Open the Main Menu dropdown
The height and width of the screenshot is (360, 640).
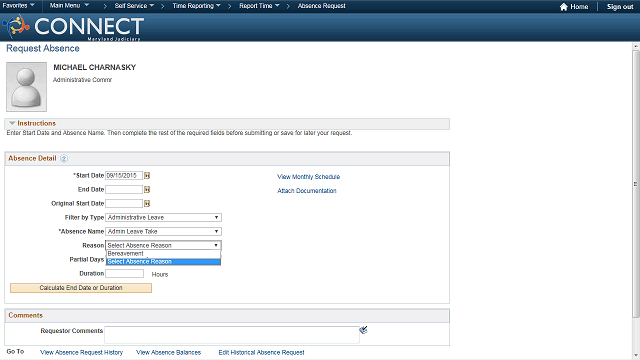coord(69,6)
